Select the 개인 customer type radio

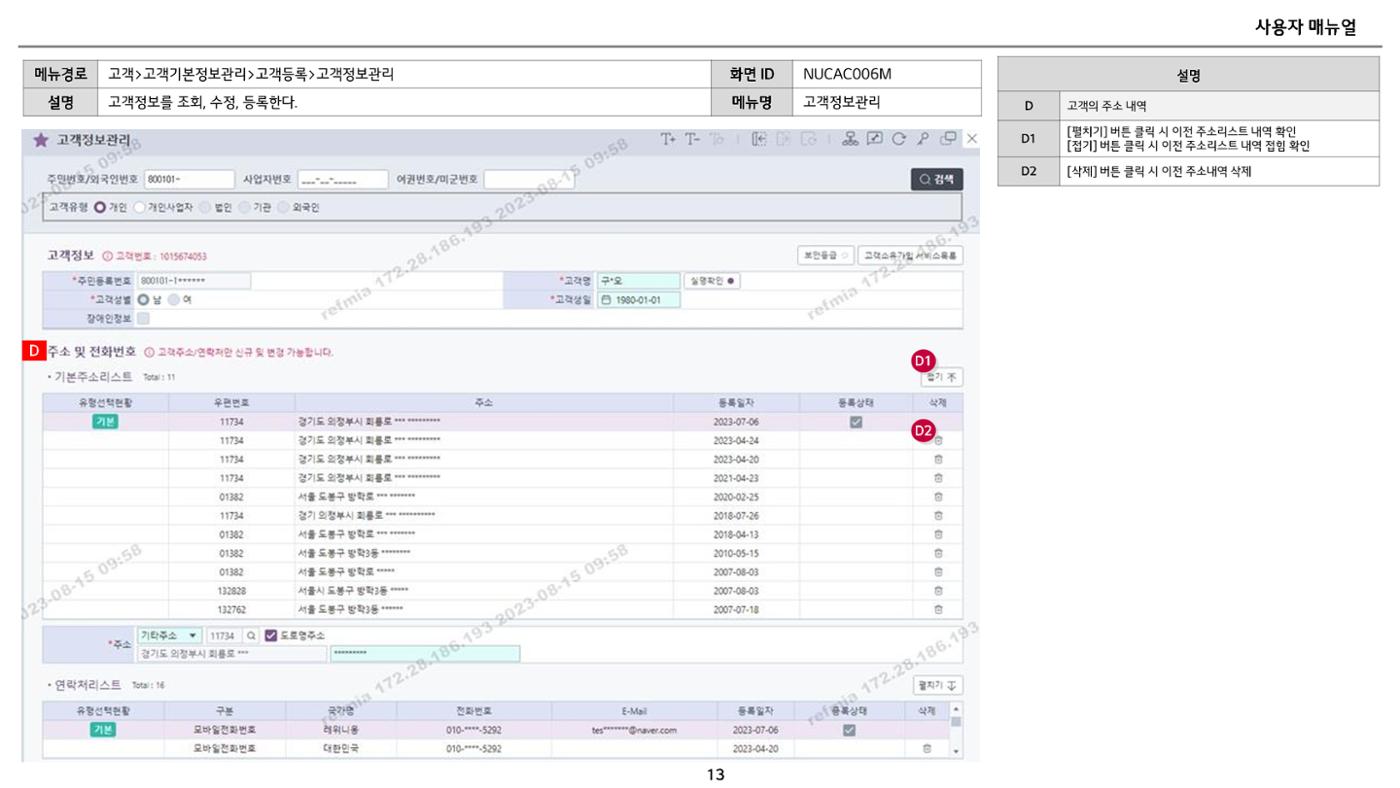point(100,208)
